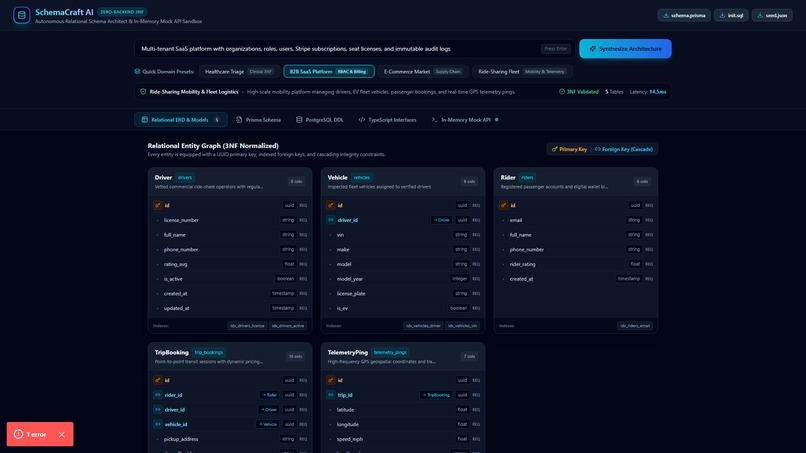This screenshot has height=453, width=806.
Task: Click the trip_bookings table name tag
Action: tap(209, 352)
